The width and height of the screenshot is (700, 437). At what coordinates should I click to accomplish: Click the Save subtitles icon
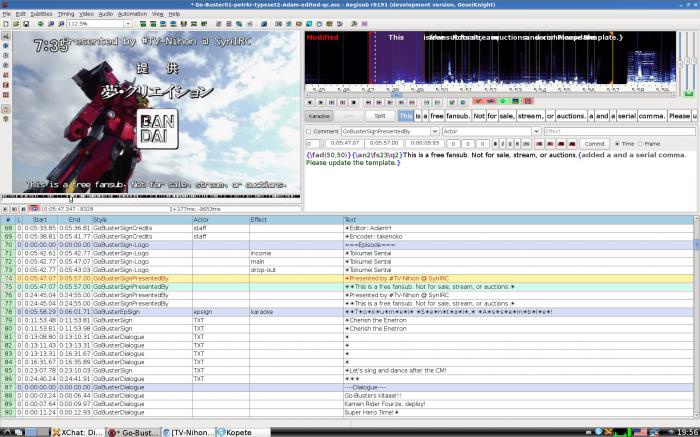[x=26, y=24]
